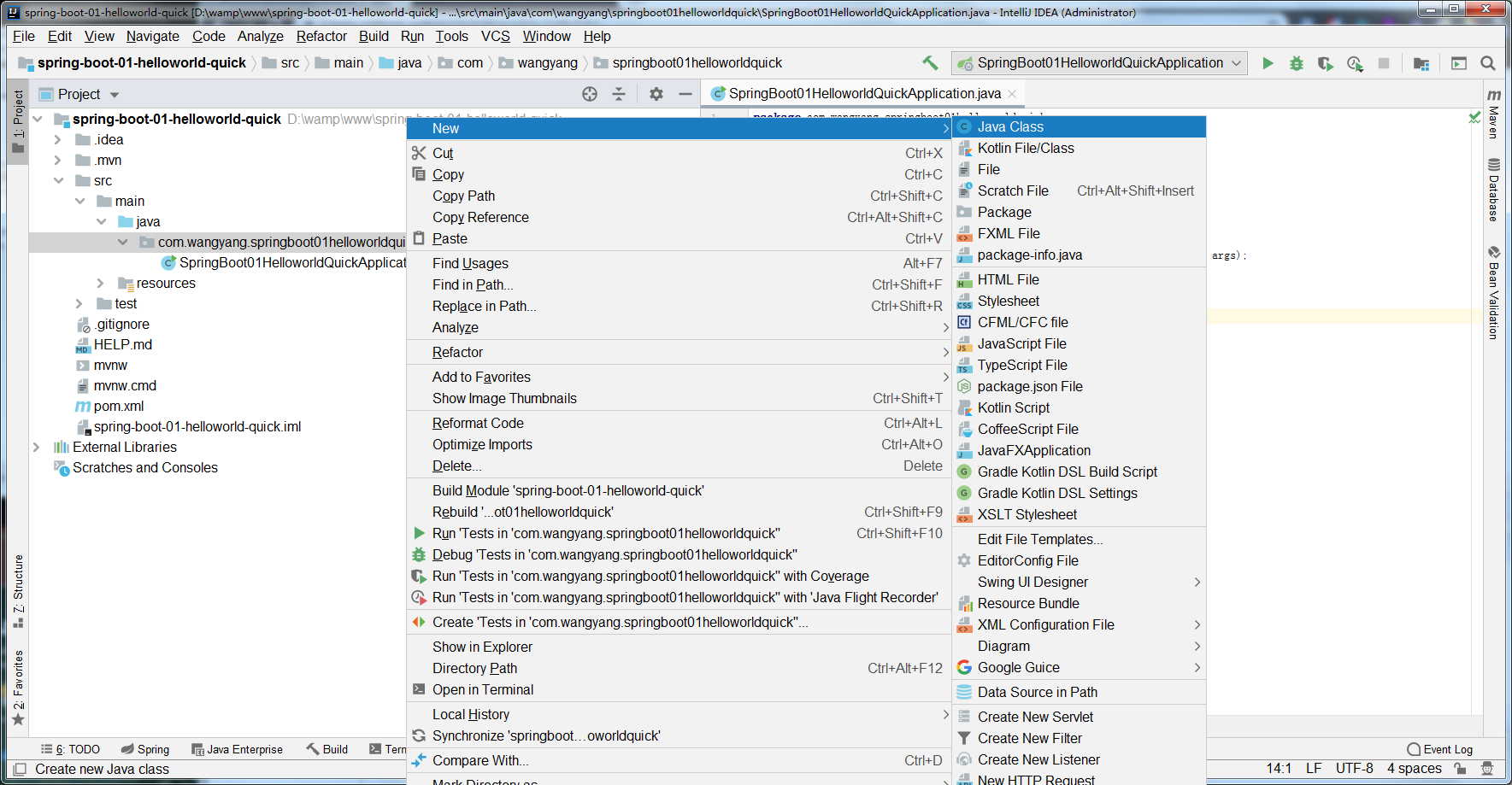
Task: Collapse the src folder
Action: 58,180
